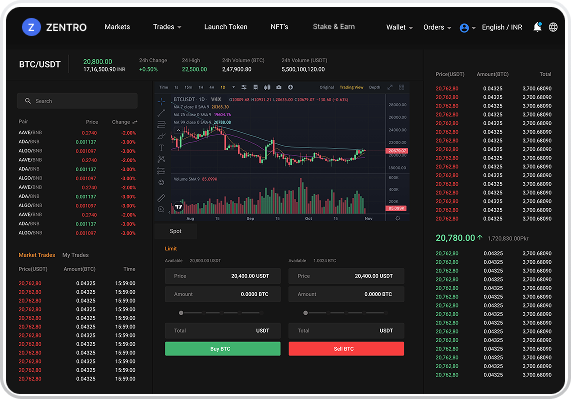Open the Wallet dropdown

point(399,27)
